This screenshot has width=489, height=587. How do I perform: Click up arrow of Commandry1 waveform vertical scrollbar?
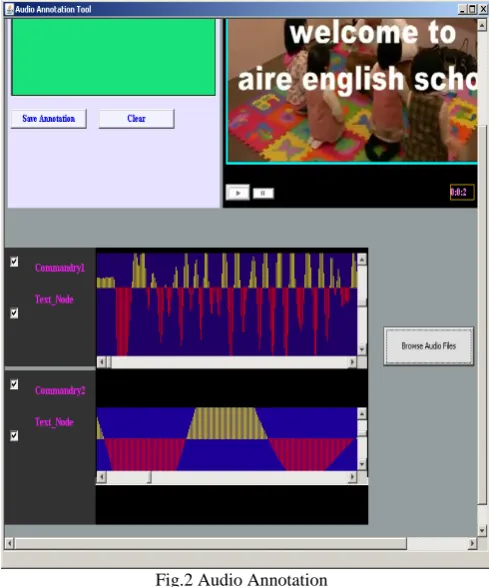[362, 259]
